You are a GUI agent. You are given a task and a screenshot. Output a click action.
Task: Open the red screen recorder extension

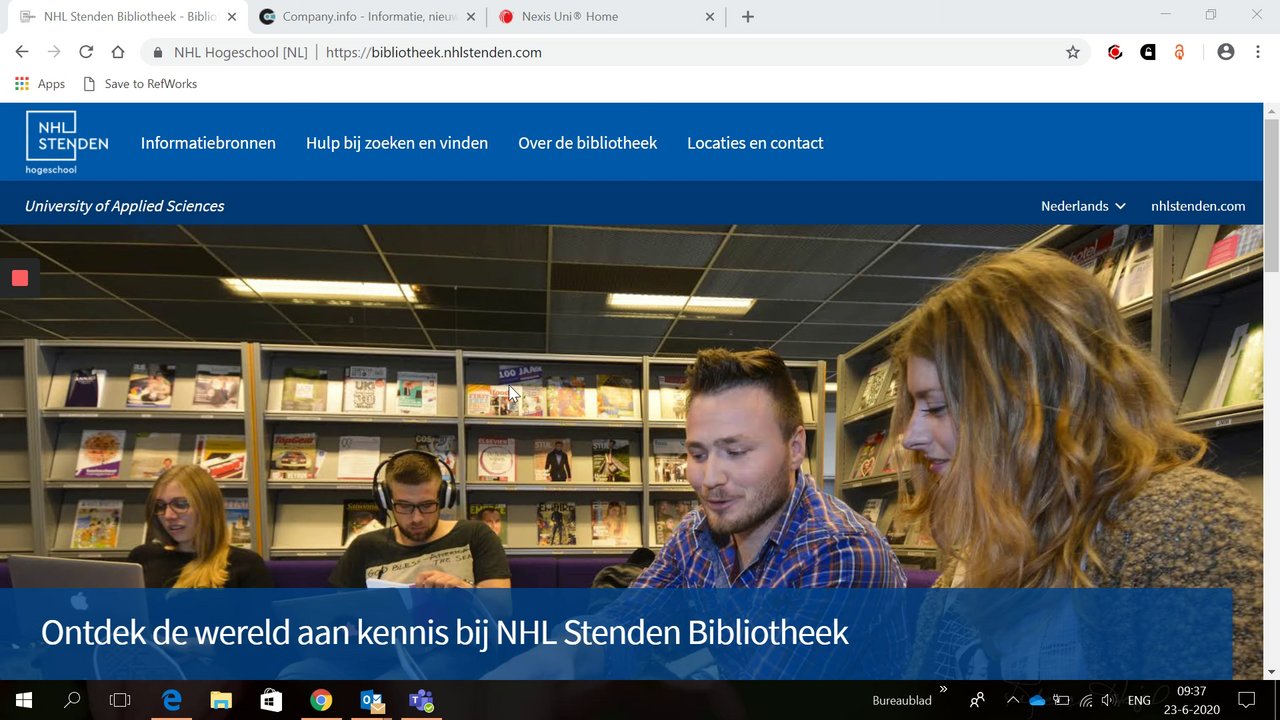[1115, 52]
